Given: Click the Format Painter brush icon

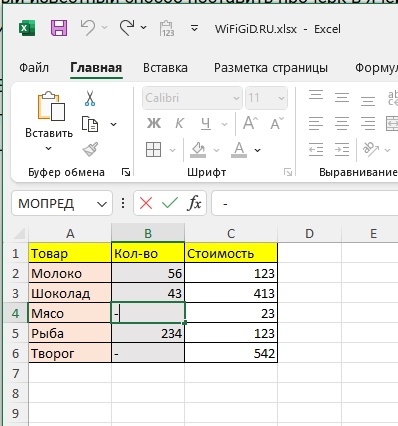Looking at the screenshot, I should 90,149.
